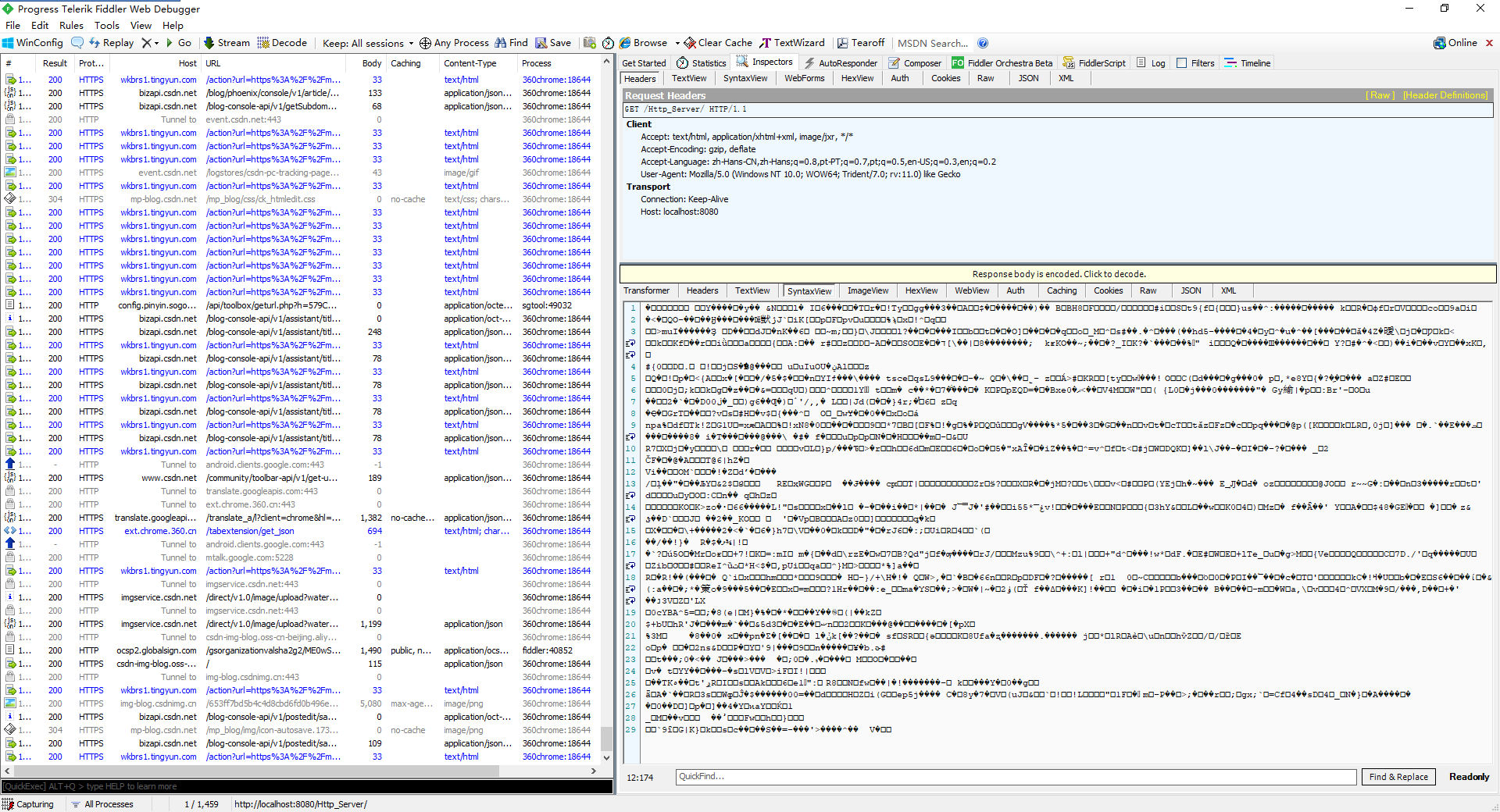Click the Replay icon to resend a session
Screen dimensions: 1500x812
(x=110, y=43)
